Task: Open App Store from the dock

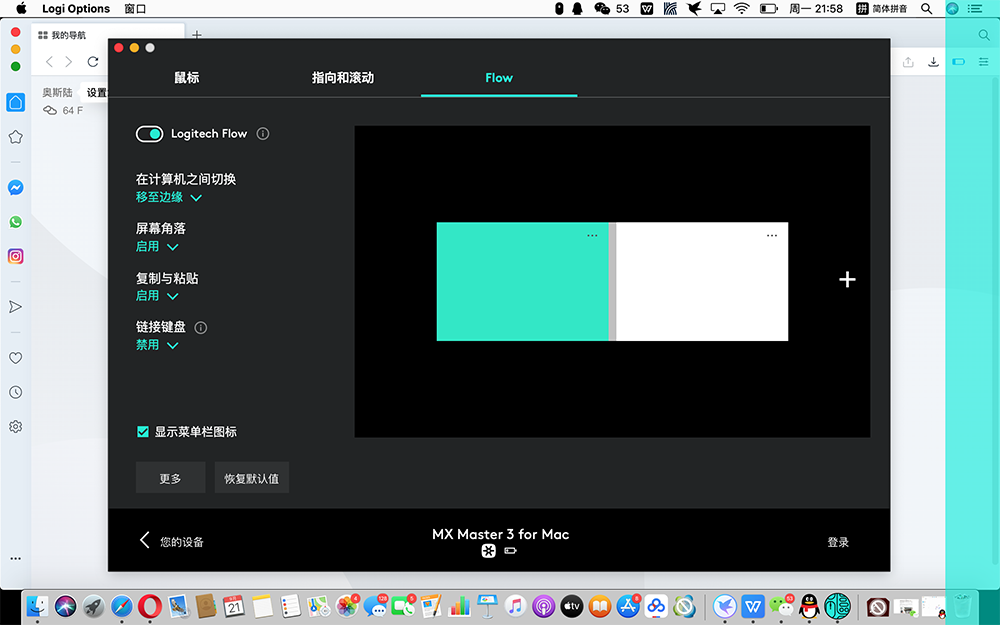Action: 628,606
